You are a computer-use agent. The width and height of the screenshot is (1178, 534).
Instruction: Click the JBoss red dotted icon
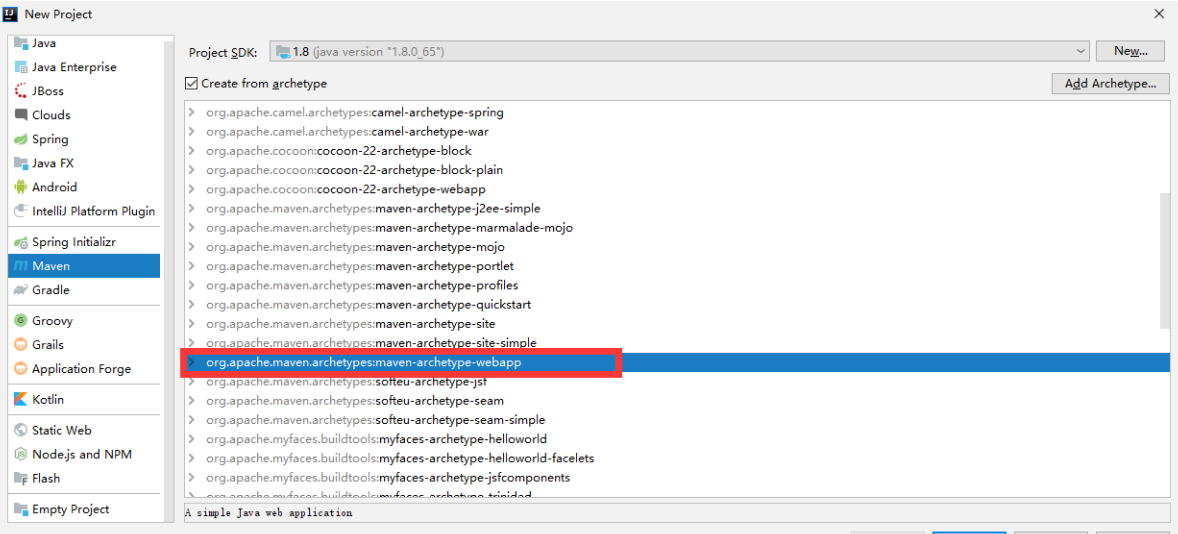(20, 91)
